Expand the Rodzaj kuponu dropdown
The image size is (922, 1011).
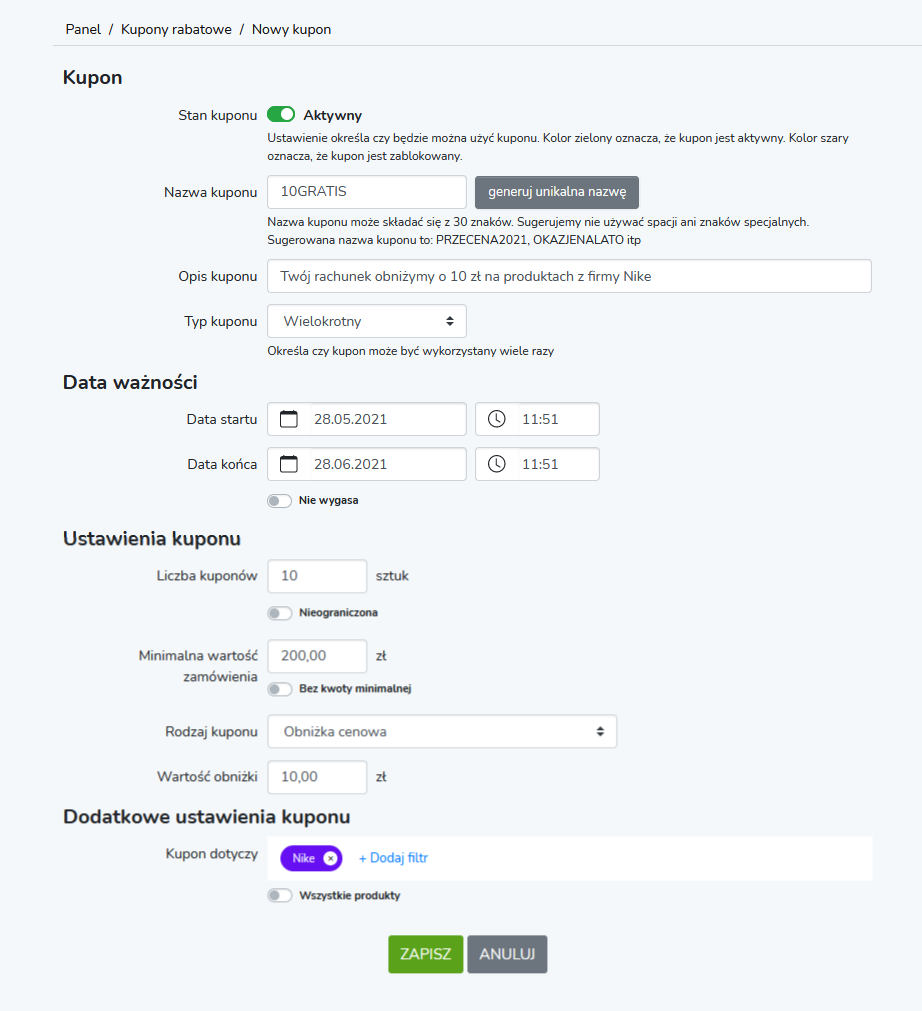[442, 731]
